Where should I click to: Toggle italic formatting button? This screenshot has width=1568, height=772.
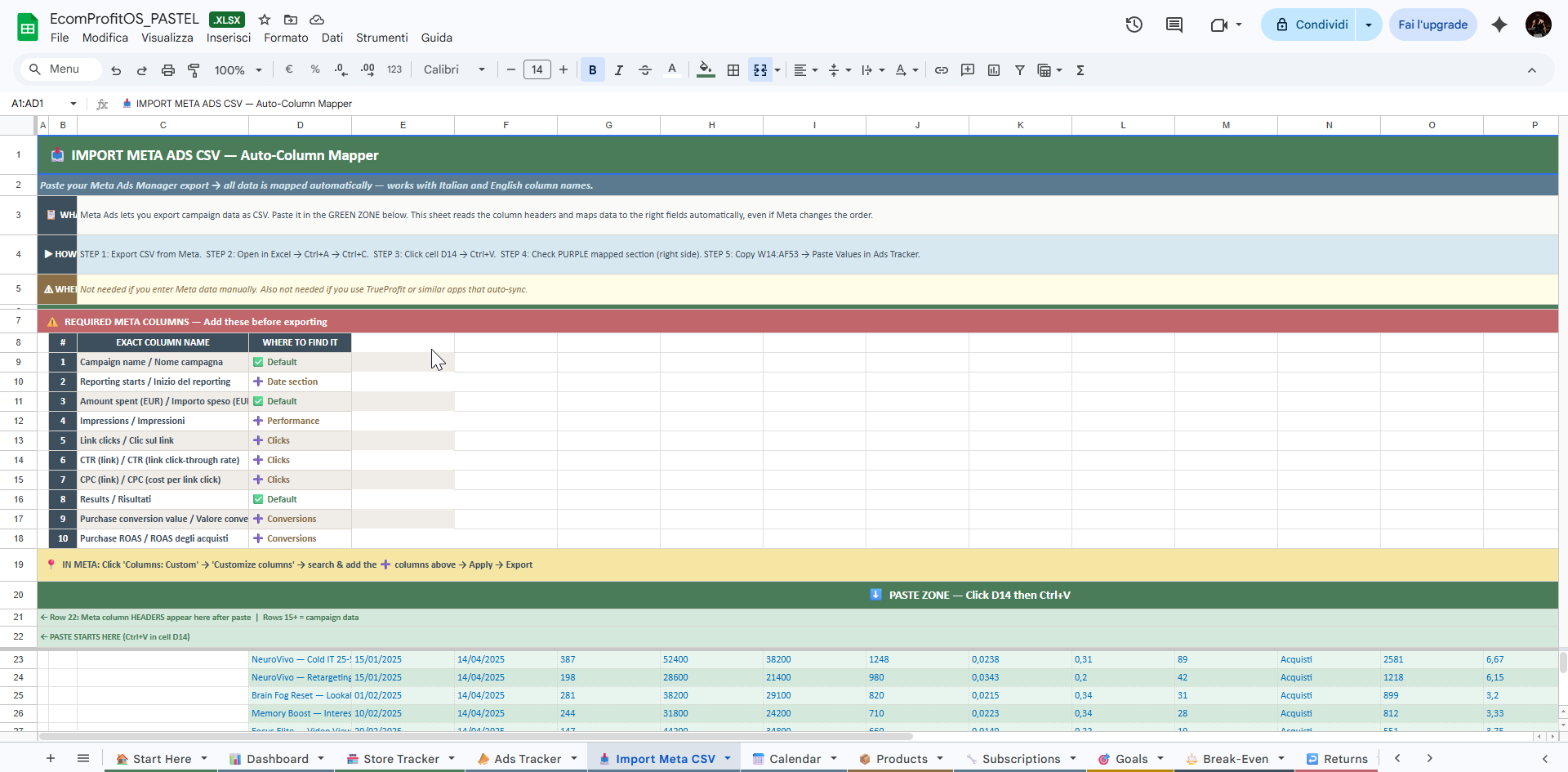pos(618,70)
